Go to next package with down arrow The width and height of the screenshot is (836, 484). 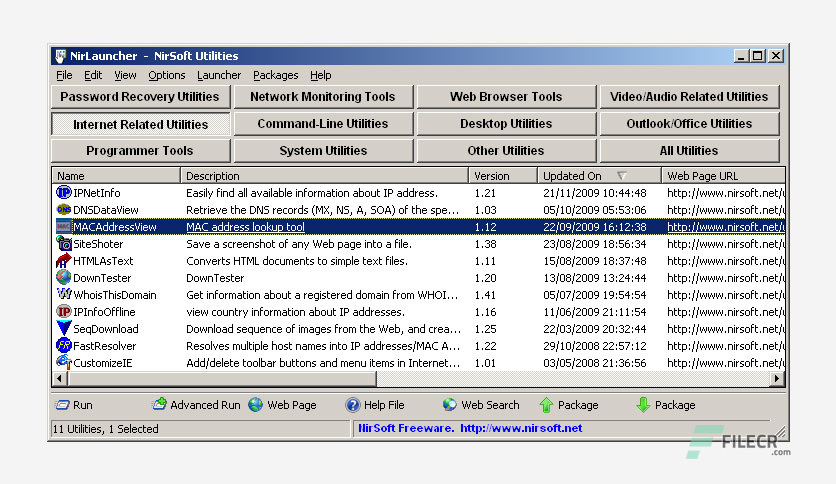pyautogui.click(x=665, y=405)
